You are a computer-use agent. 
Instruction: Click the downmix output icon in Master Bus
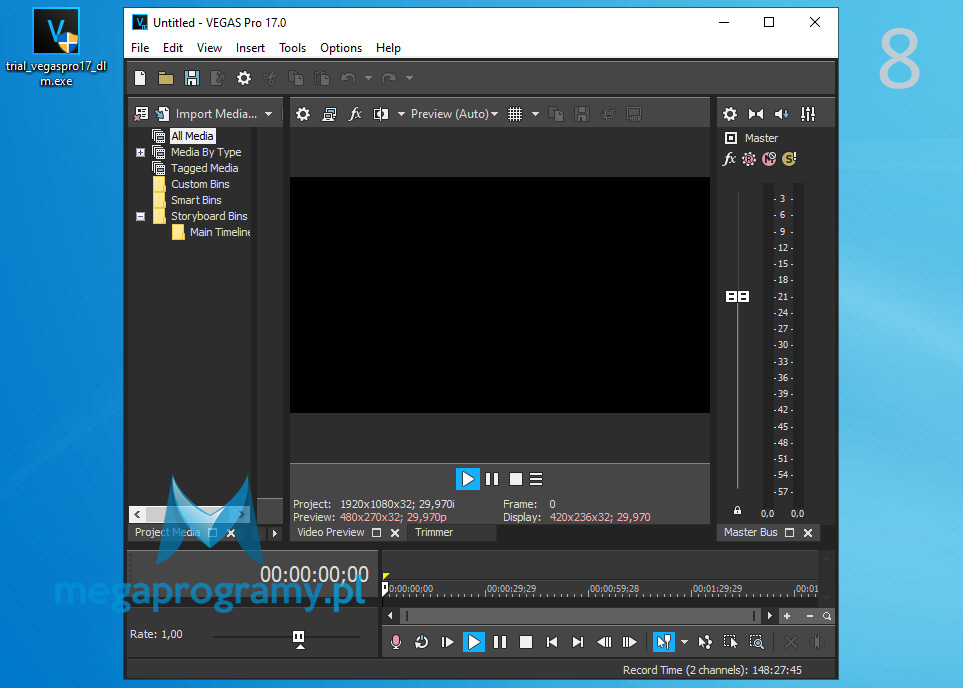755,114
